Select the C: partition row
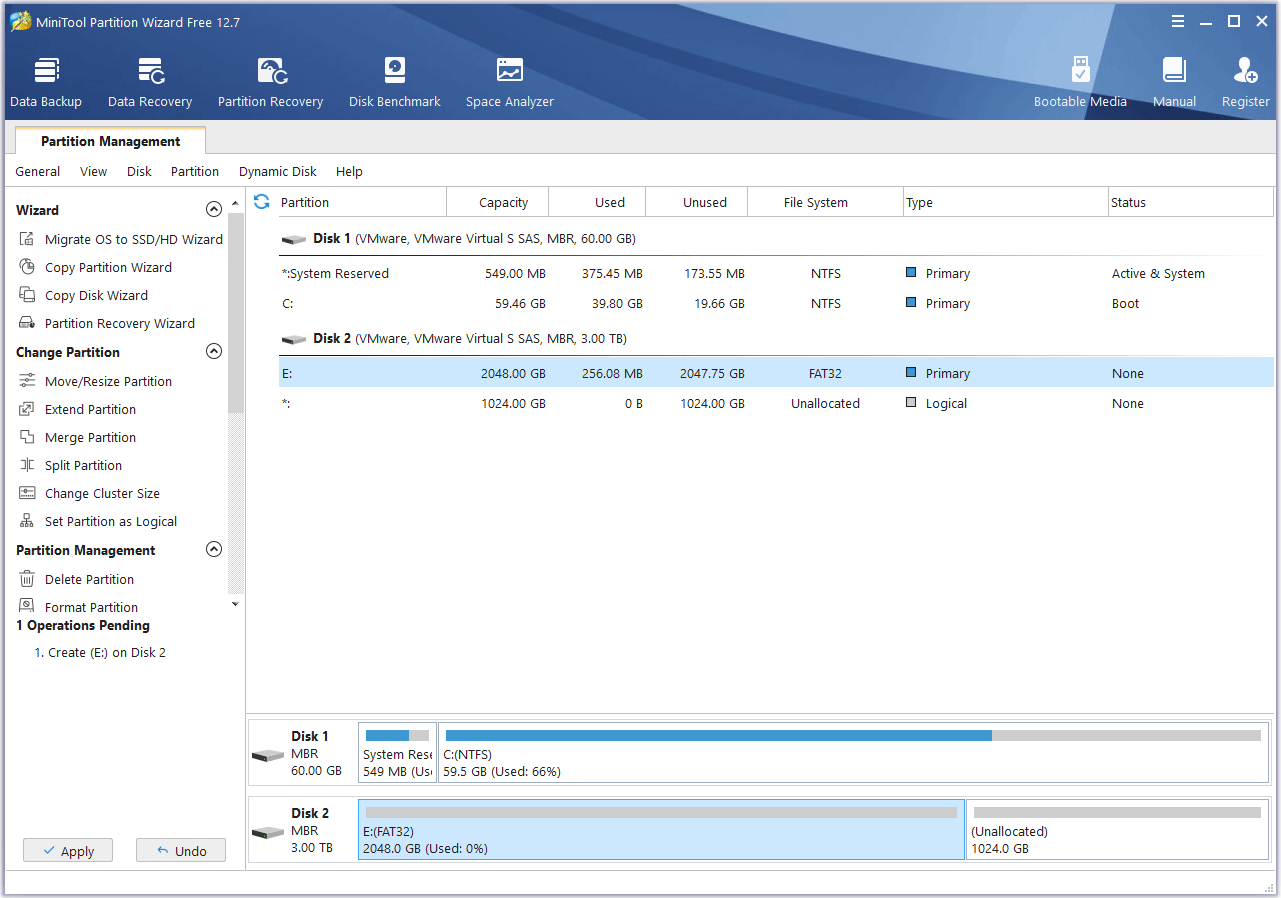1281x898 pixels. [x=776, y=304]
